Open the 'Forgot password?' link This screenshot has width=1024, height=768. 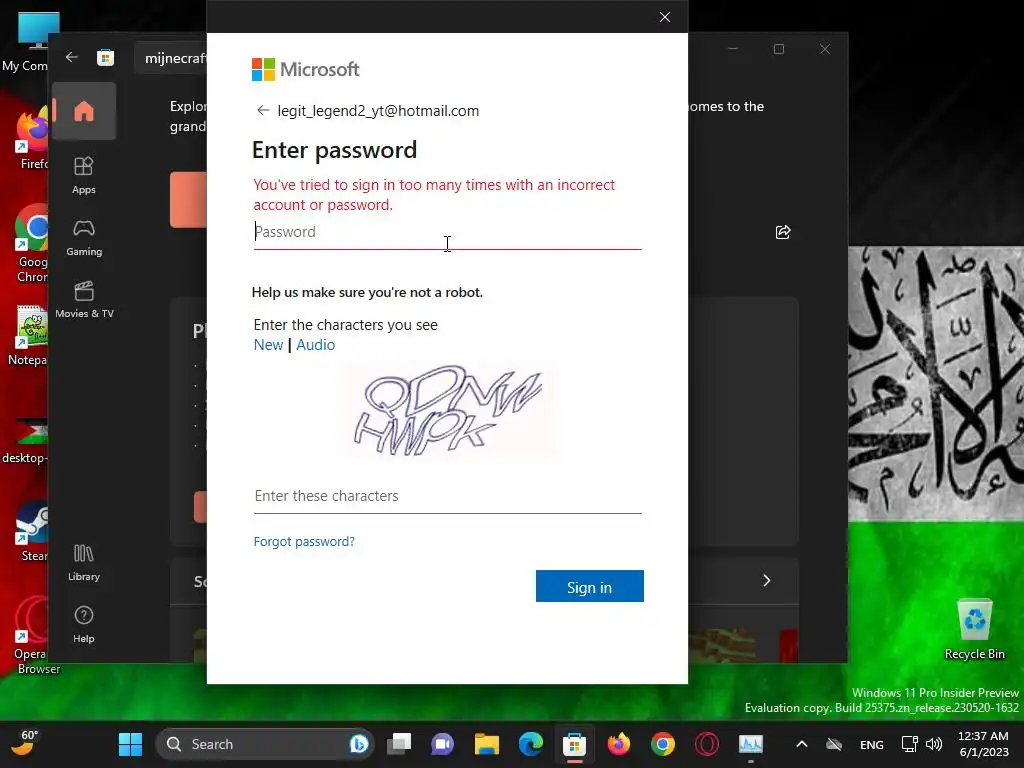[304, 541]
